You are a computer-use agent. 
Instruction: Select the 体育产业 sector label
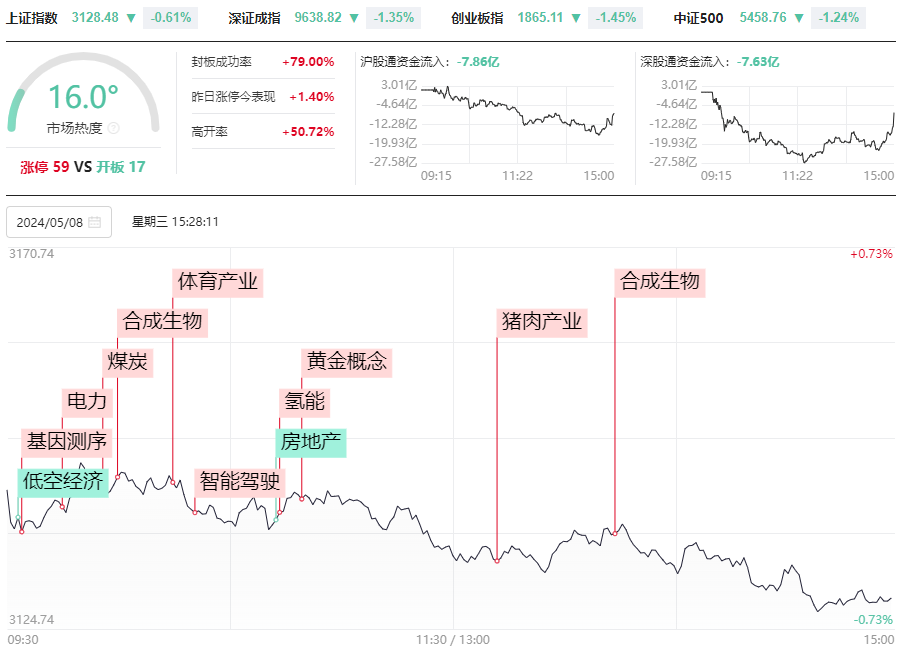218,282
